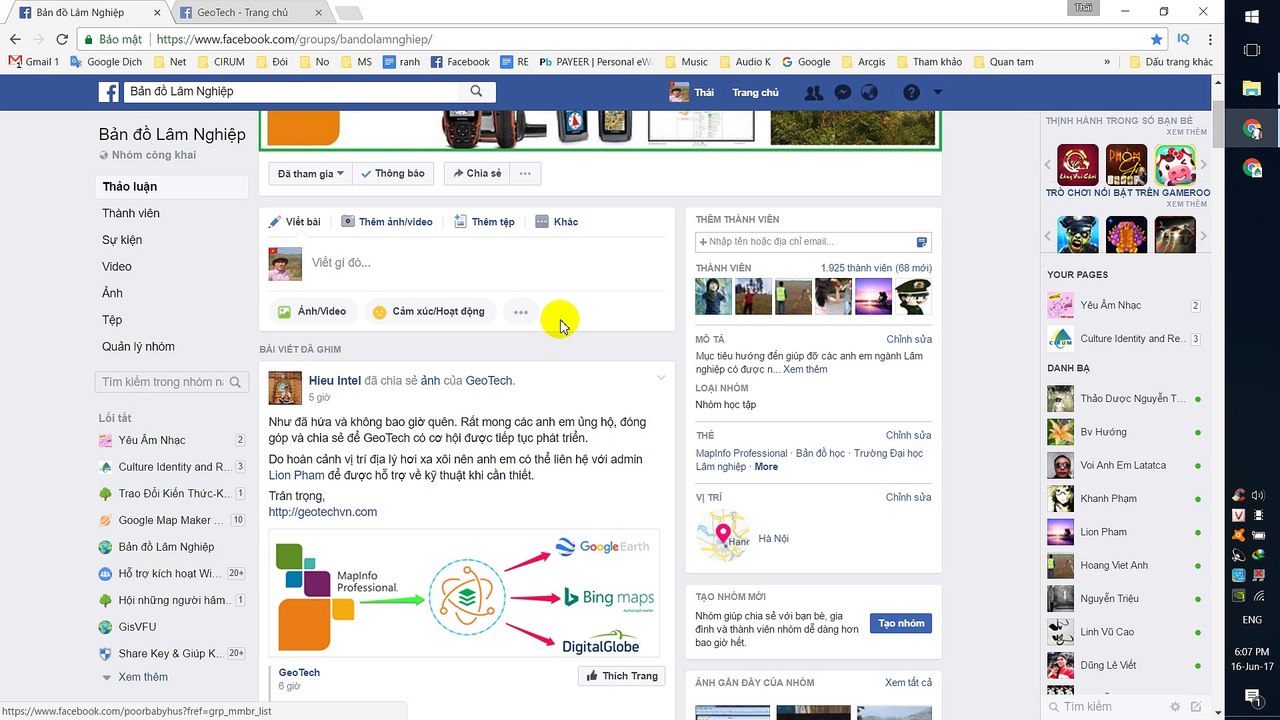This screenshot has width=1280, height=720.
Task: Click the magnifier icon in Facebook search
Action: click(476, 91)
